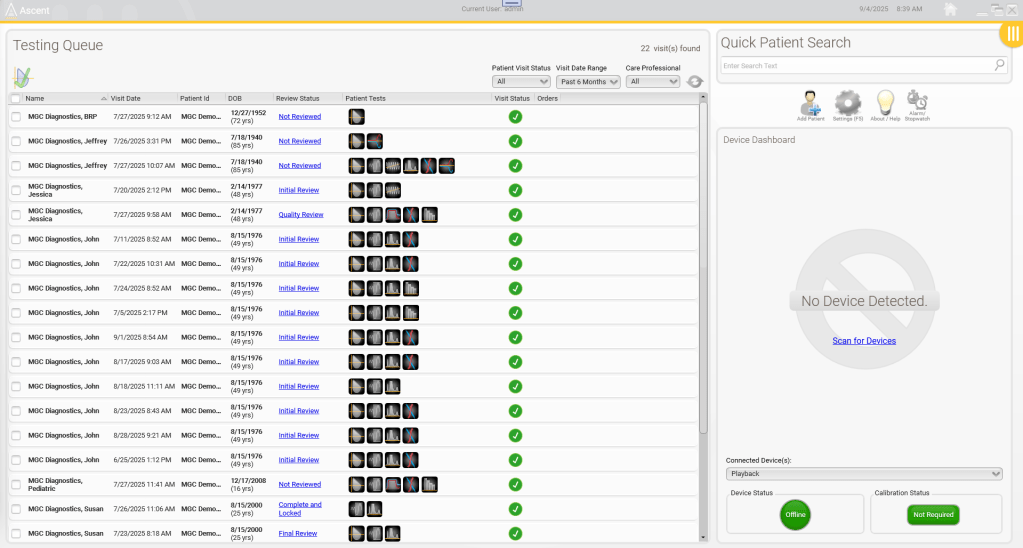Image resolution: width=1023 pixels, height=548 pixels.
Task: Launch the Alarm/Stopwatch tool
Action: (917, 103)
